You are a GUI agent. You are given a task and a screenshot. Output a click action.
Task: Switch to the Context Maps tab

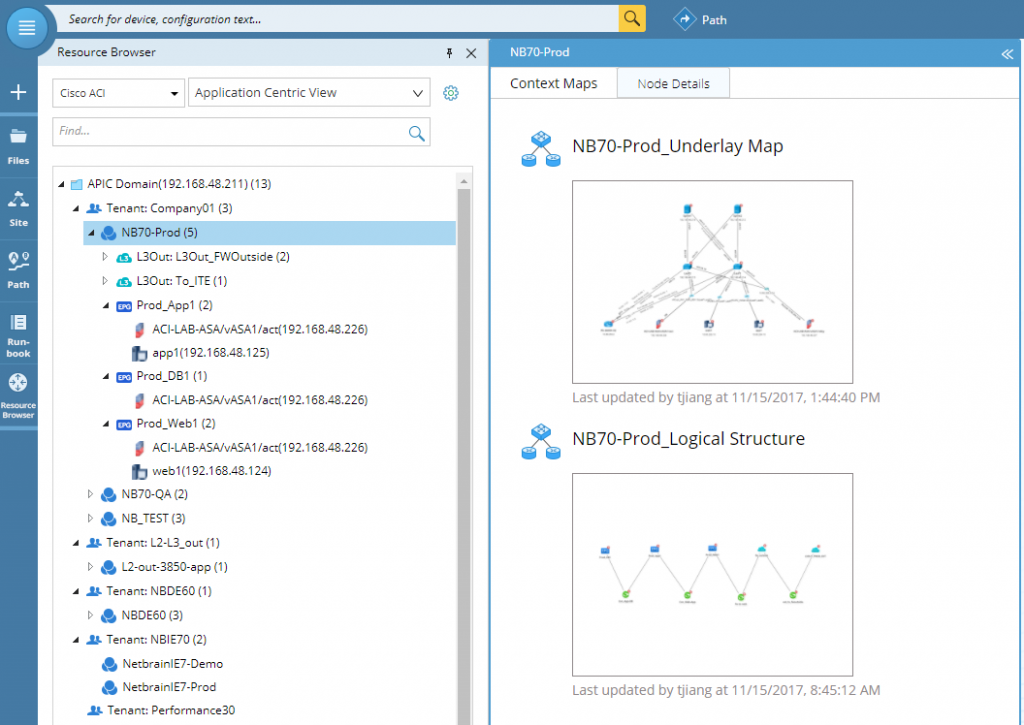coord(553,84)
